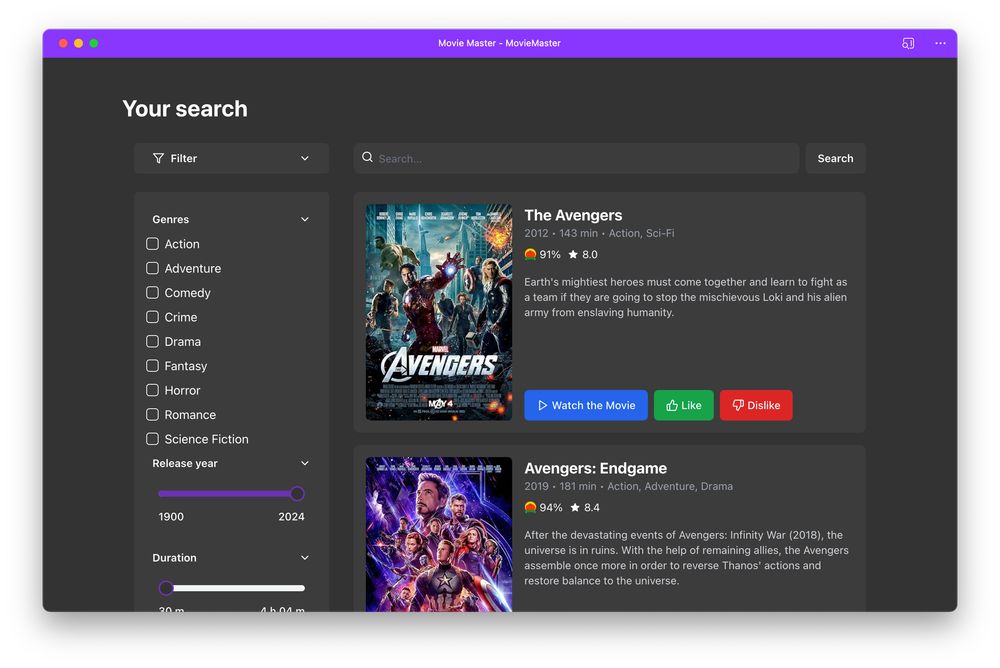The image size is (1000, 668).
Task: Click the star rating icon next to 8.4
Action: tap(575, 507)
